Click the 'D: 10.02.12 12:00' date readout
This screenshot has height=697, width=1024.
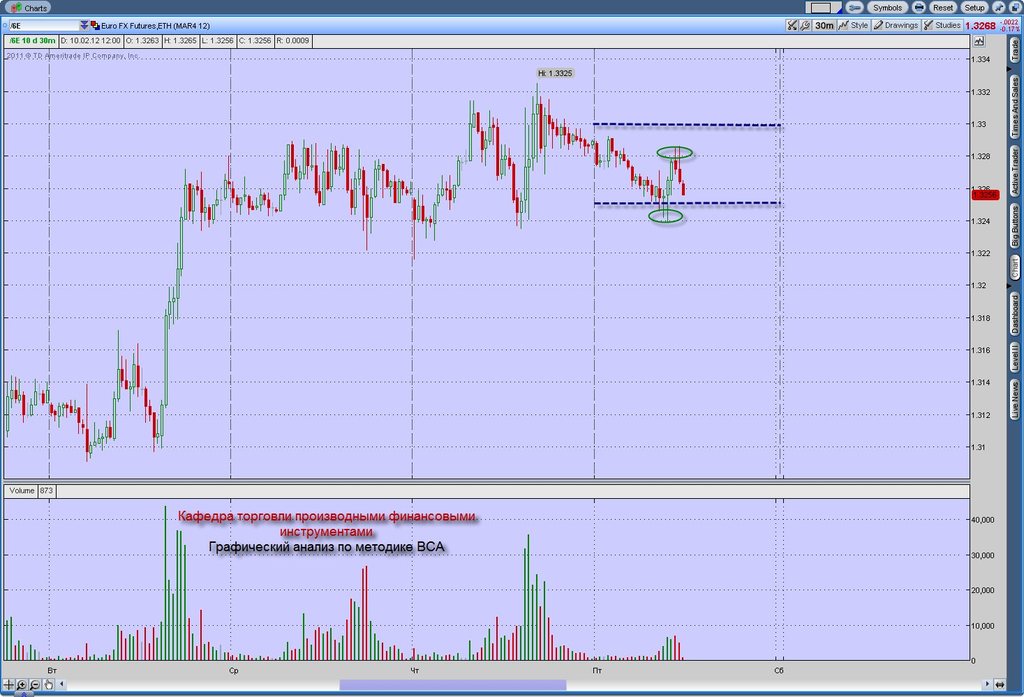[91, 41]
